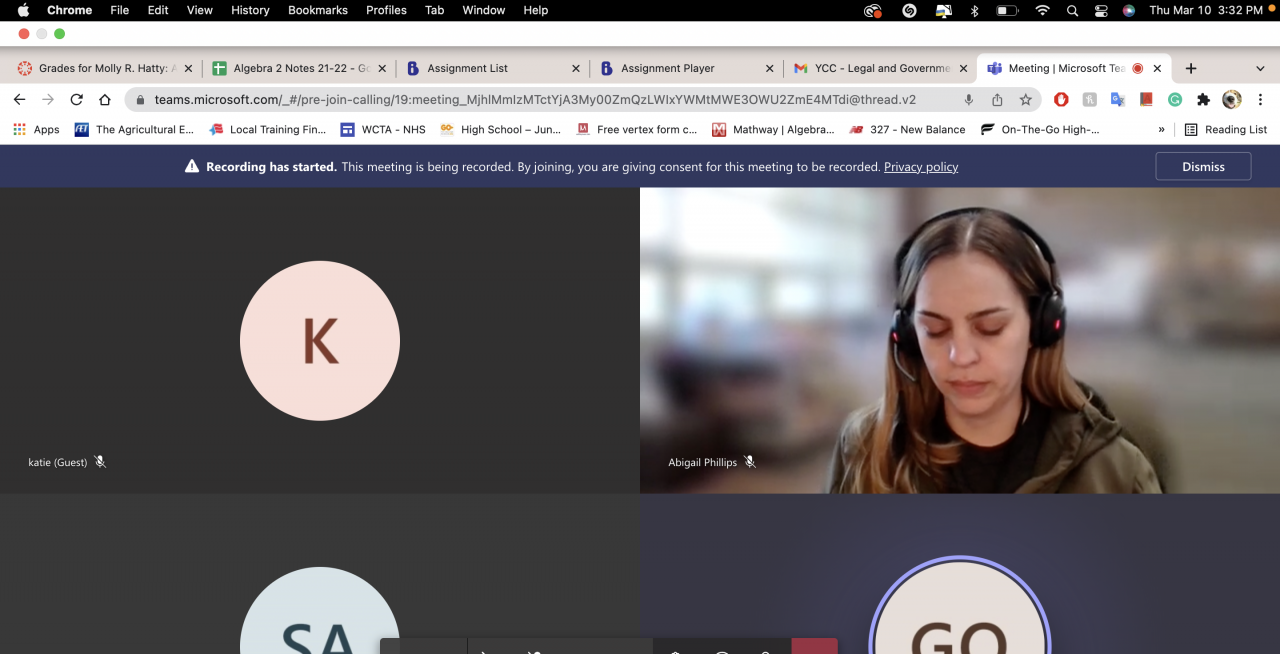Open macOS Spotlight search
Viewport: 1280px width, 654px height.
1072,10
